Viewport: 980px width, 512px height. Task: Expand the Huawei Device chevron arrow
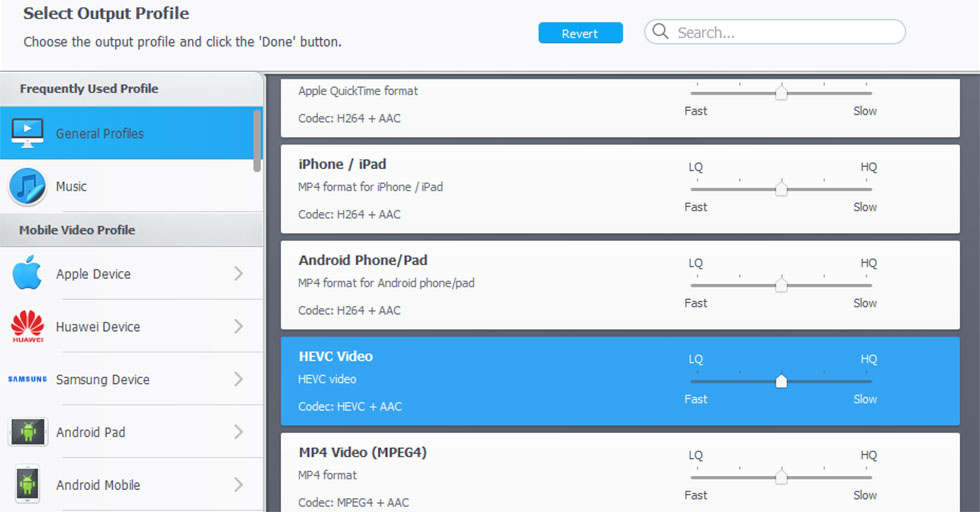click(238, 326)
